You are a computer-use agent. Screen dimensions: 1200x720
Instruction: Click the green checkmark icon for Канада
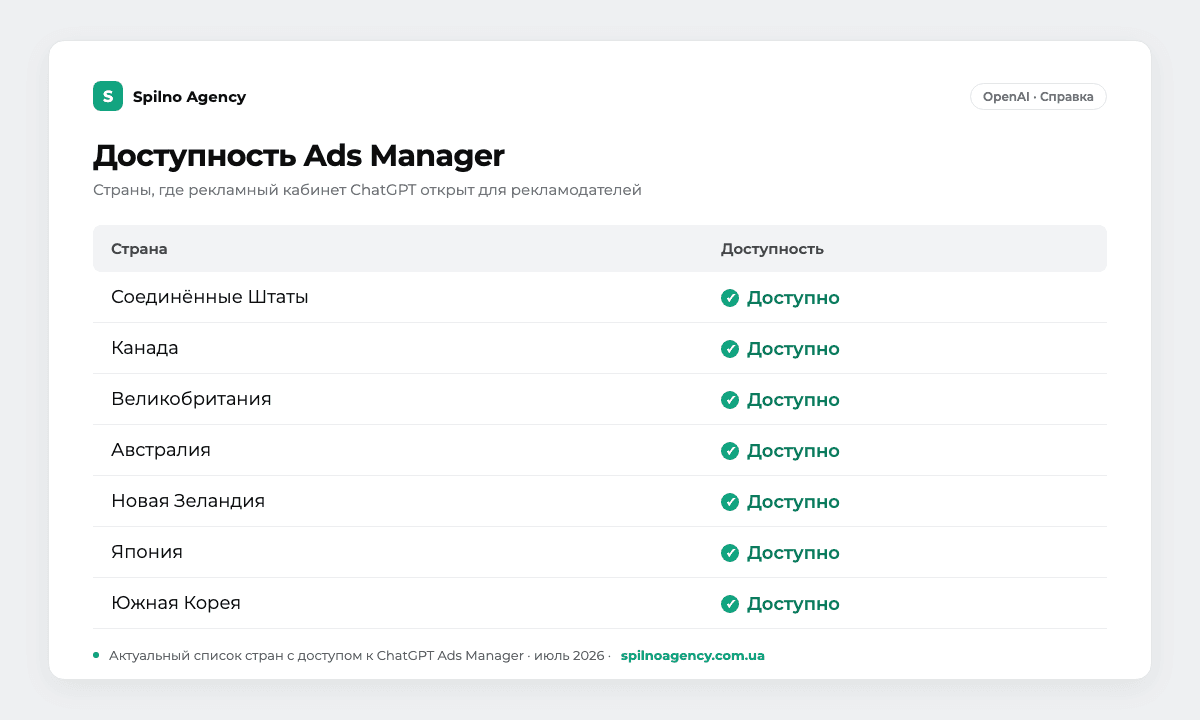(730, 349)
